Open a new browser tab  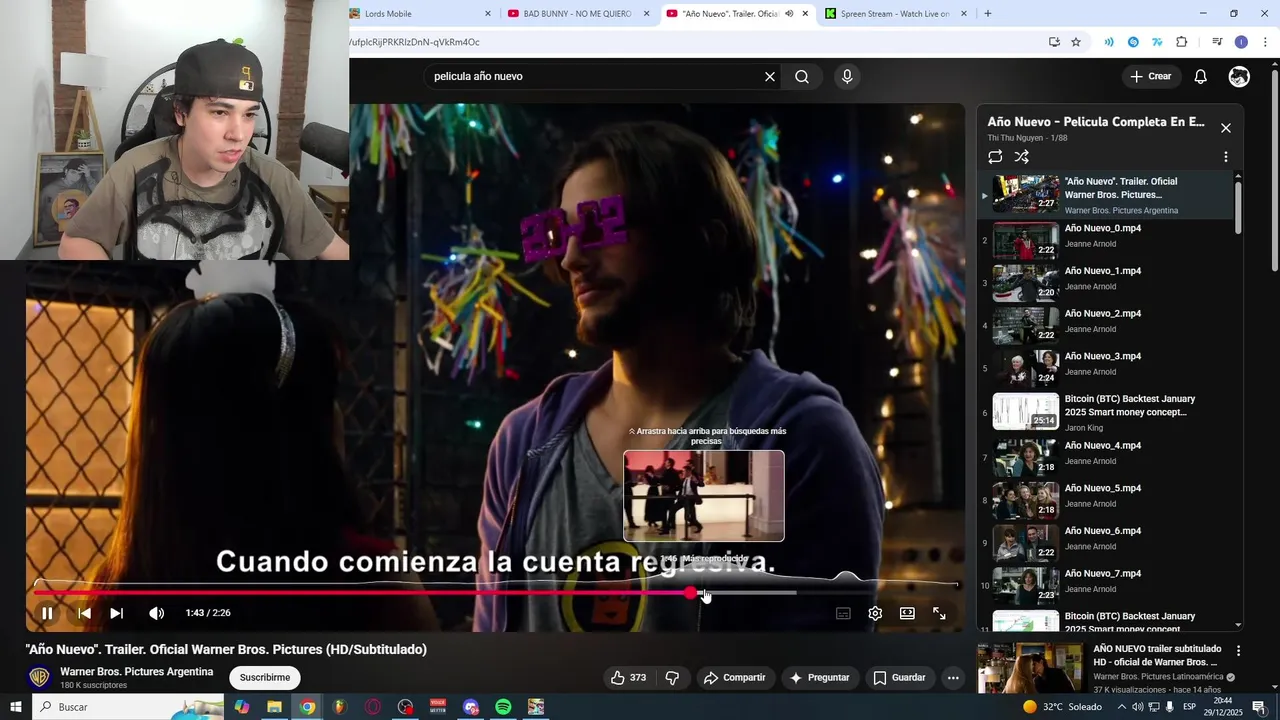[988, 14]
